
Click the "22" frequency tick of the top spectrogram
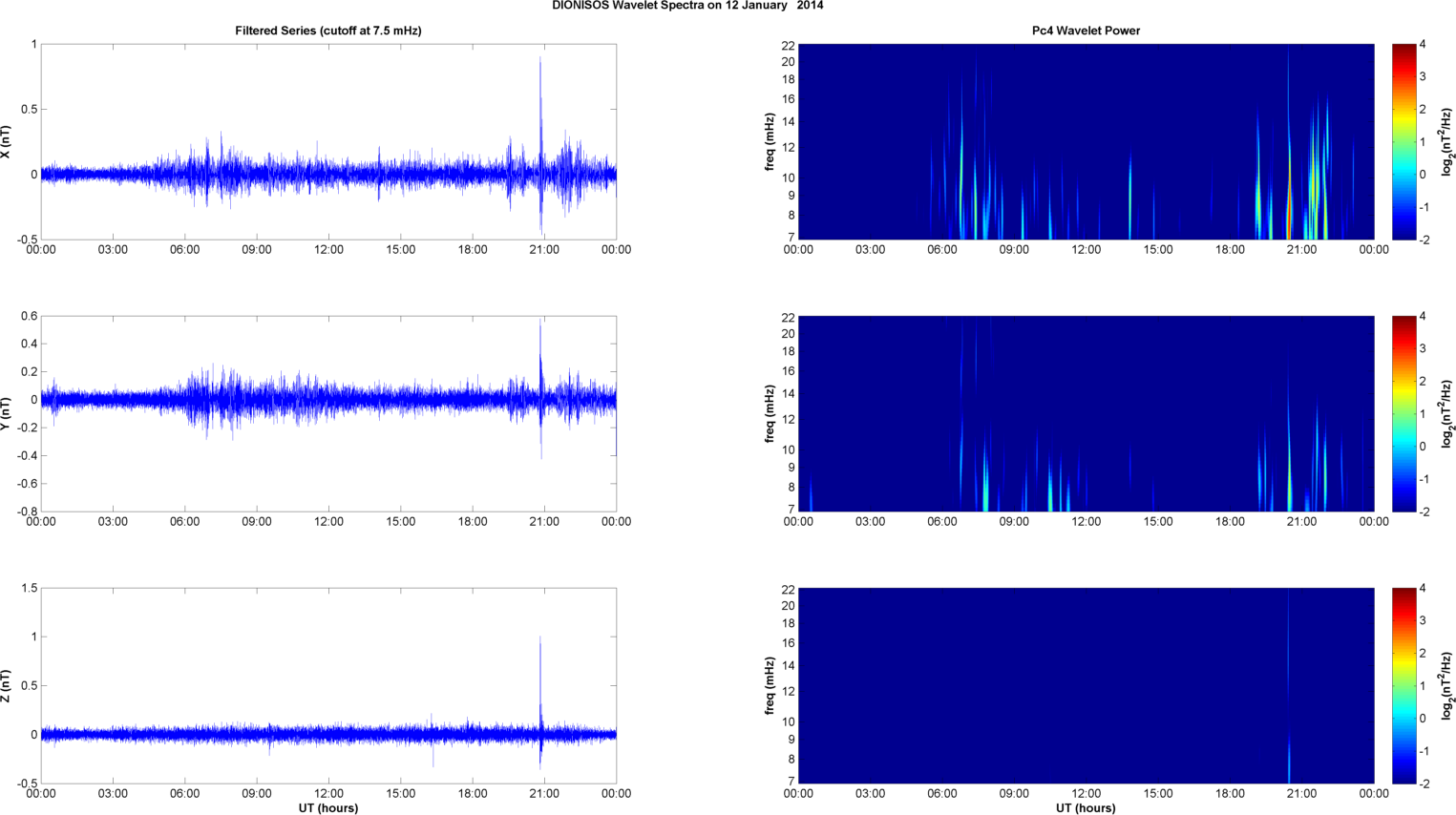[788, 46]
